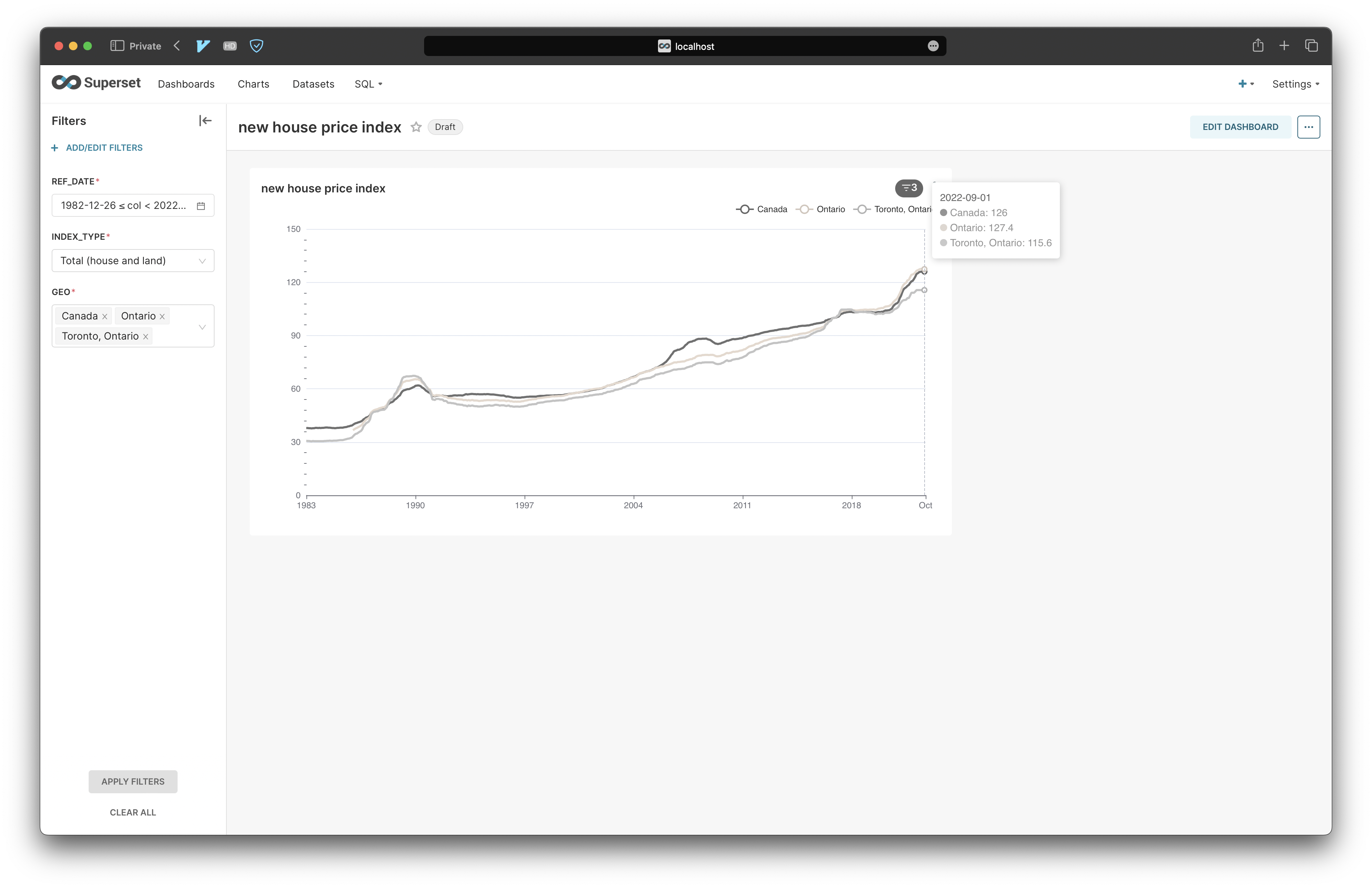Image resolution: width=1372 pixels, height=888 pixels.
Task: Go to the Datasets page
Action: click(x=313, y=84)
